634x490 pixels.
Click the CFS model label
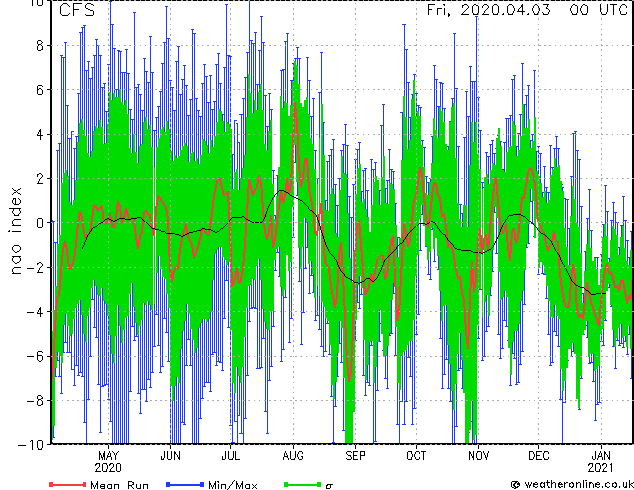(77, 10)
